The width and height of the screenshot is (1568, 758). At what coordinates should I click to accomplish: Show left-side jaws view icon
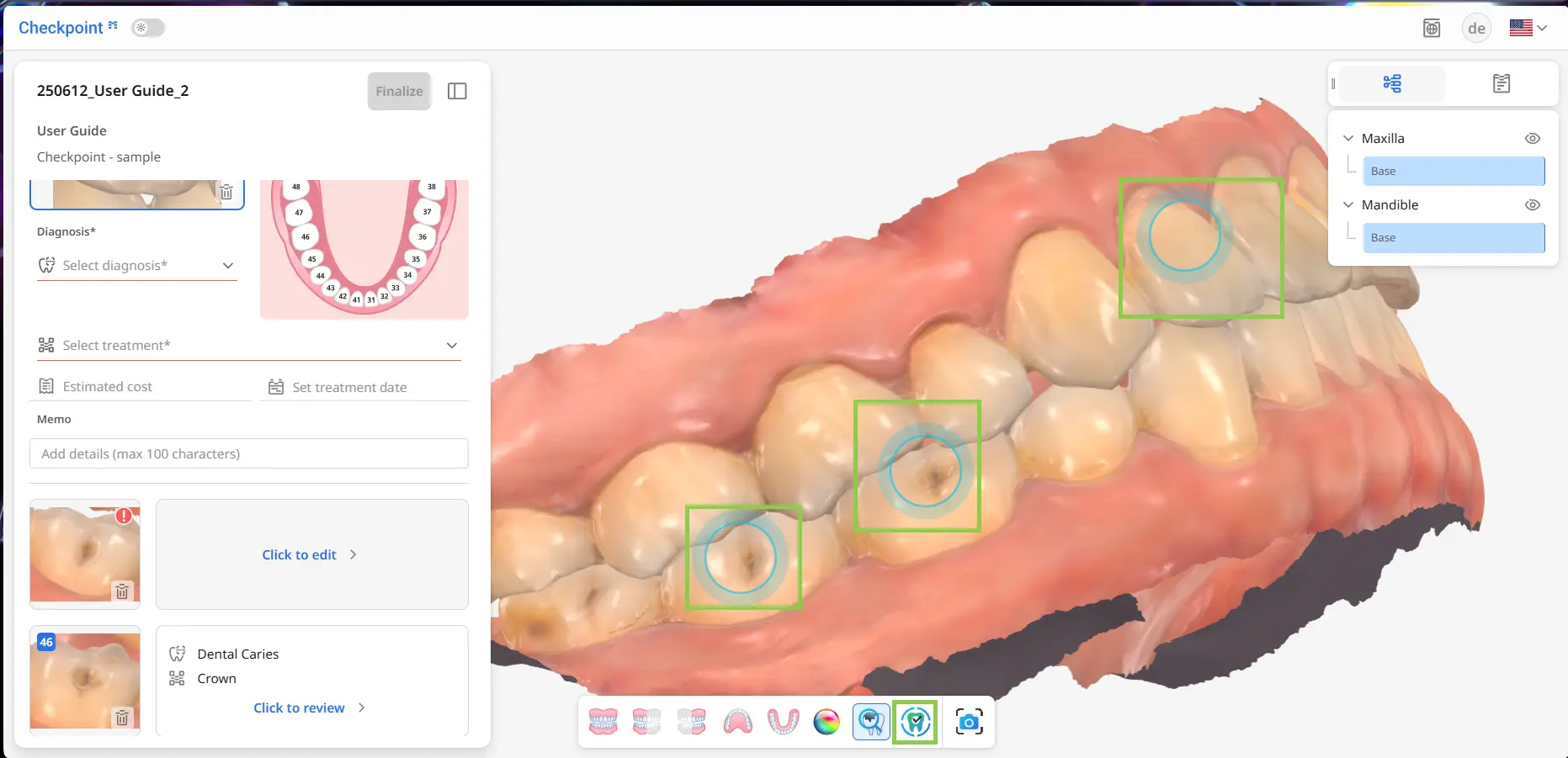[691, 722]
